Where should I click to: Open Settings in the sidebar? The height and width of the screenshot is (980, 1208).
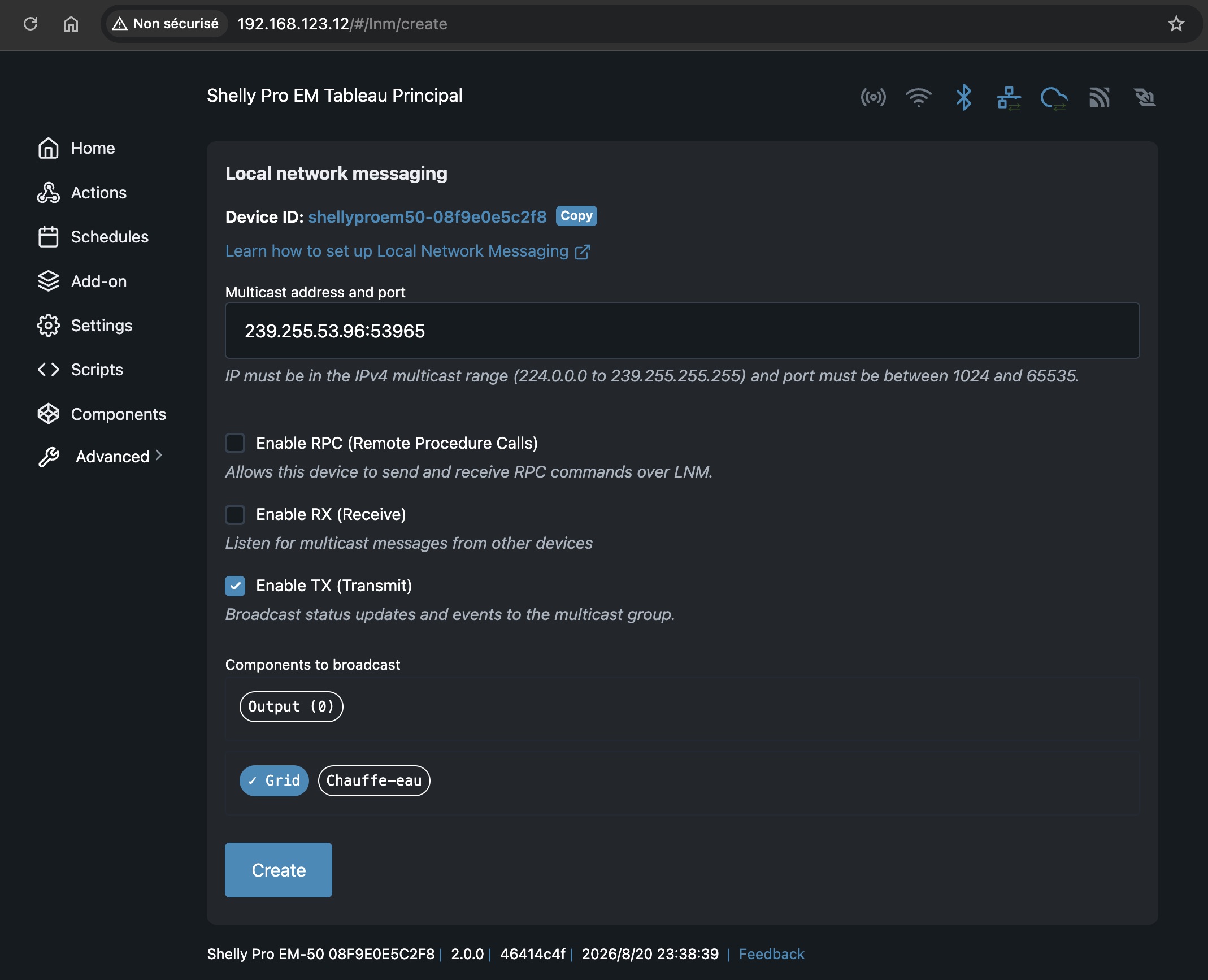102,326
